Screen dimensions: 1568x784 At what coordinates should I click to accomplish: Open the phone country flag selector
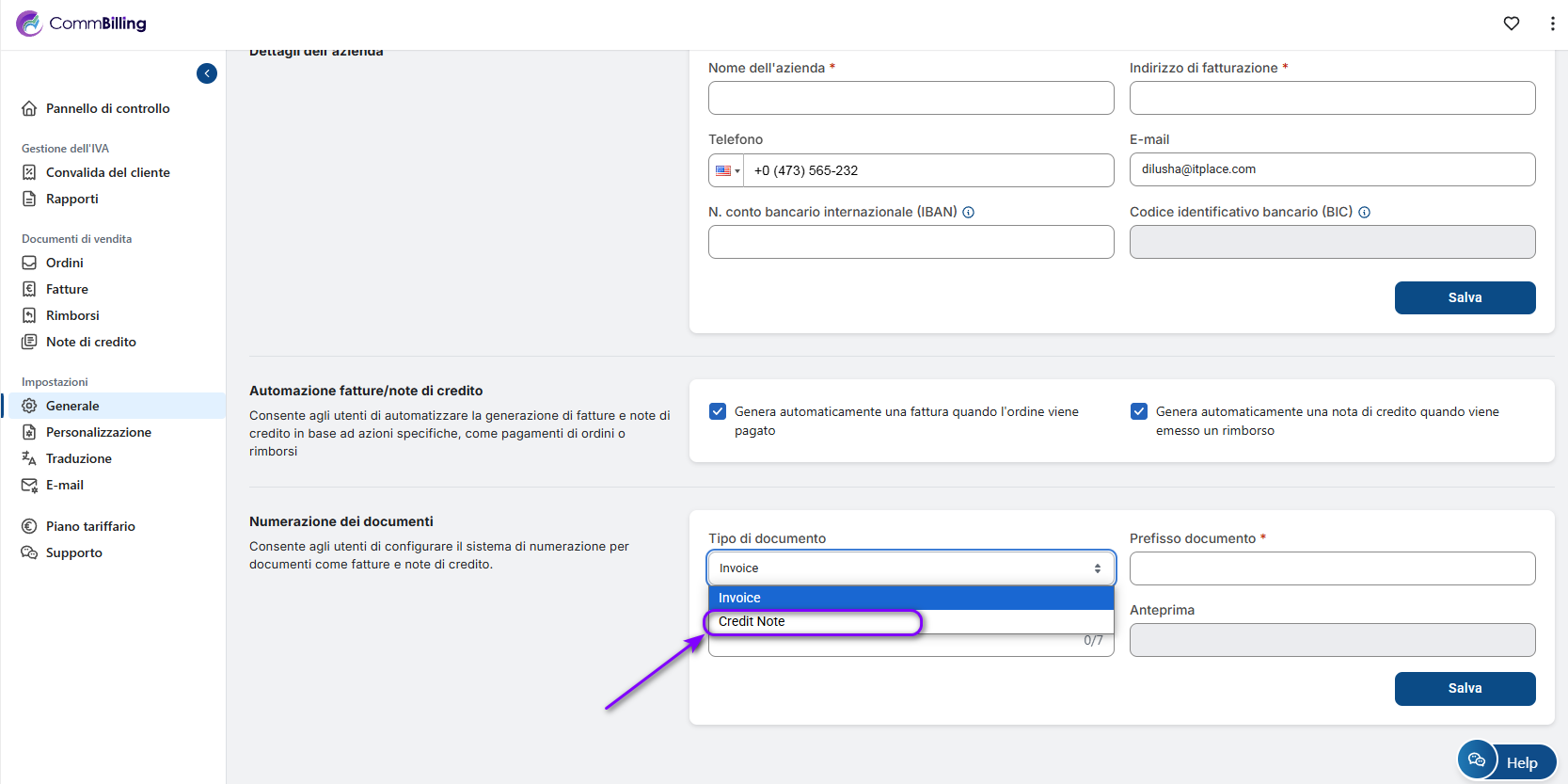pos(727,171)
